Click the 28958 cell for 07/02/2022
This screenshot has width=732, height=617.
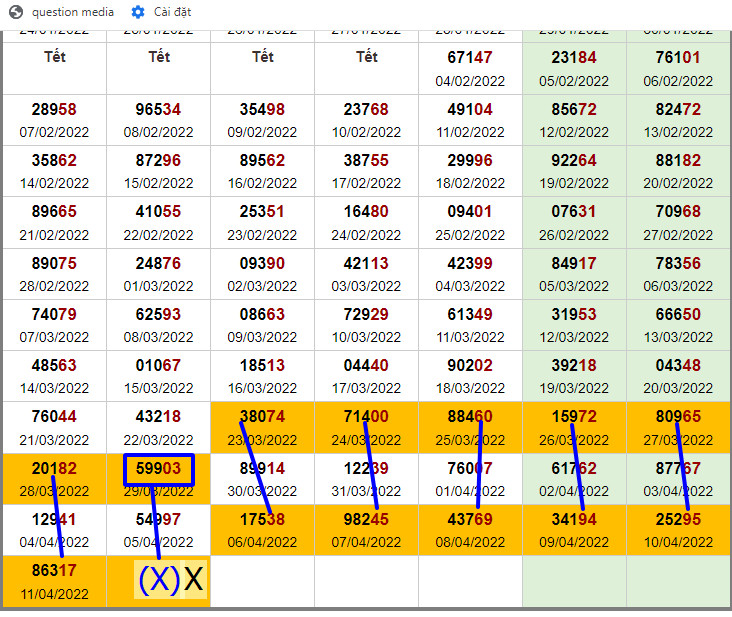coord(54,120)
